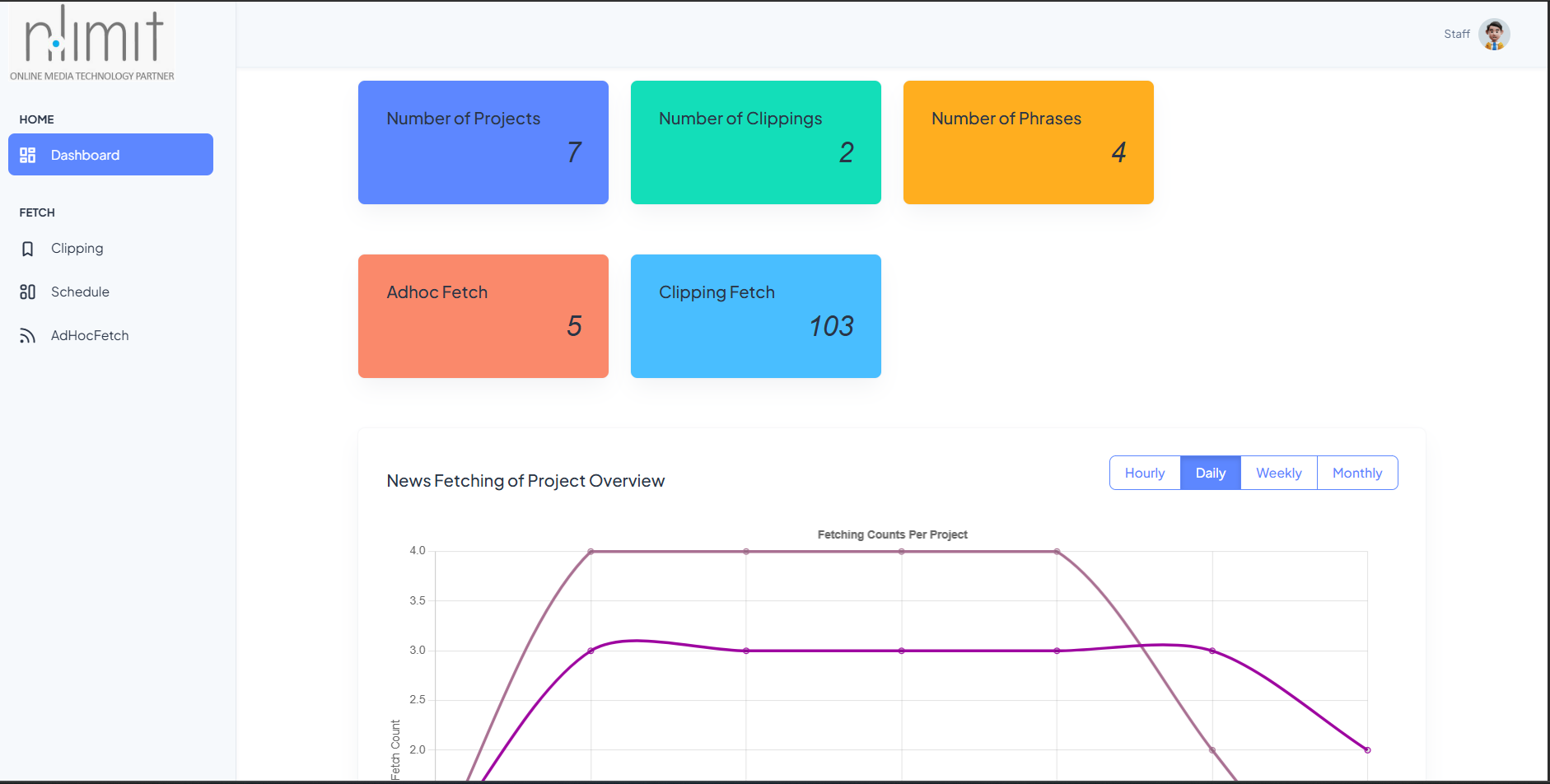Click the Number of Phrases card

pos(1029,142)
